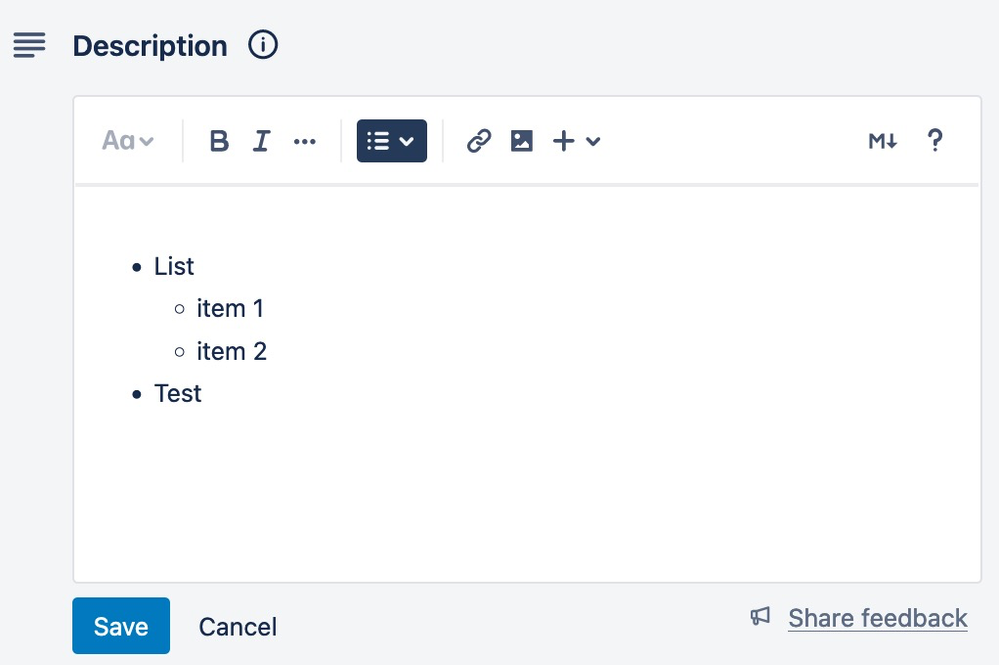Insert a link
Image resolution: width=999 pixels, height=665 pixels.
(479, 141)
